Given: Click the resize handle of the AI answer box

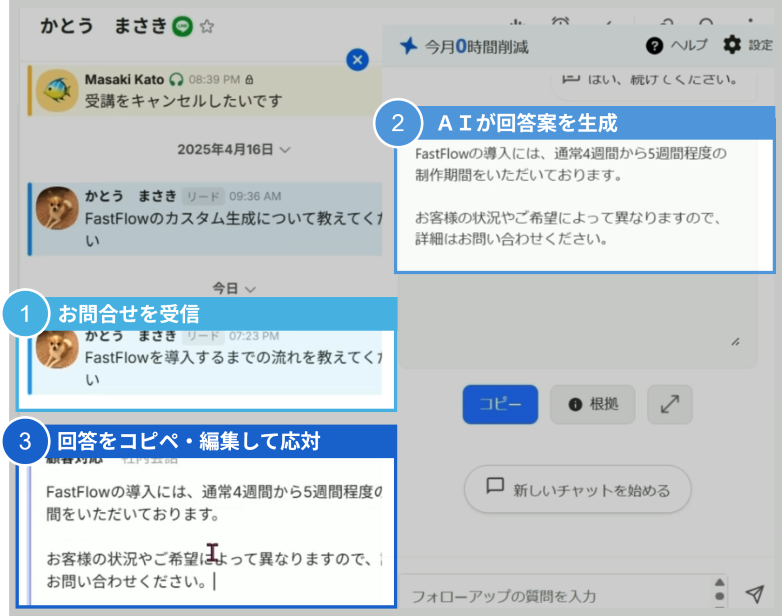Looking at the screenshot, I should coord(735,342).
